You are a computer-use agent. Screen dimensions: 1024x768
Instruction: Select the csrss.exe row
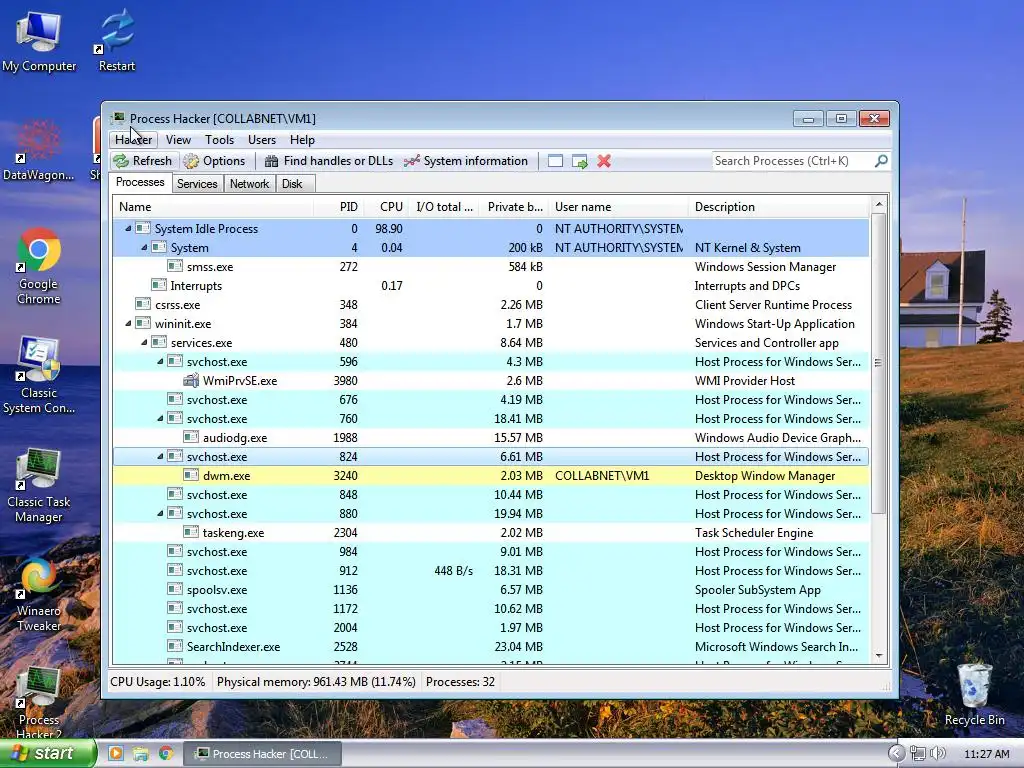(x=491, y=304)
